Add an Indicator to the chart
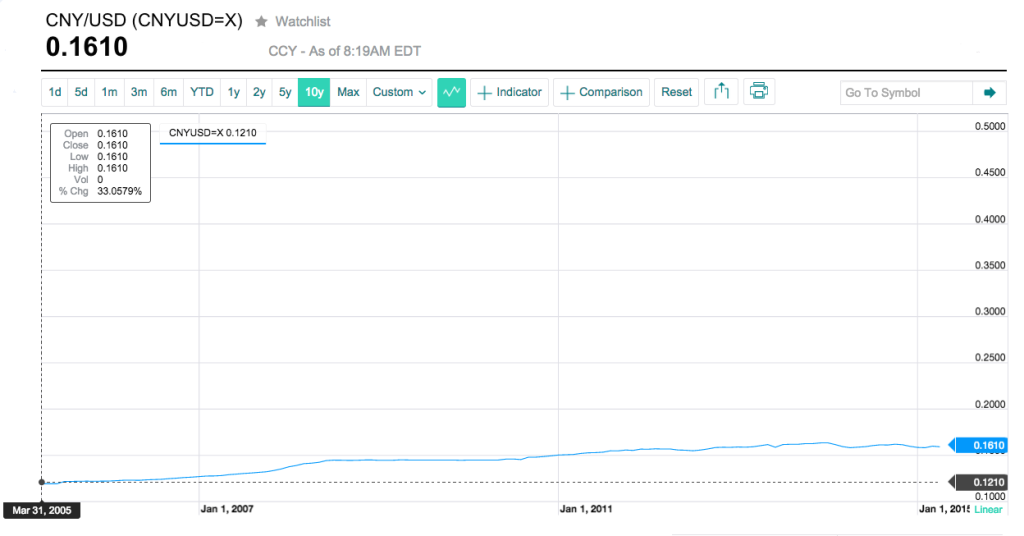 [509, 92]
